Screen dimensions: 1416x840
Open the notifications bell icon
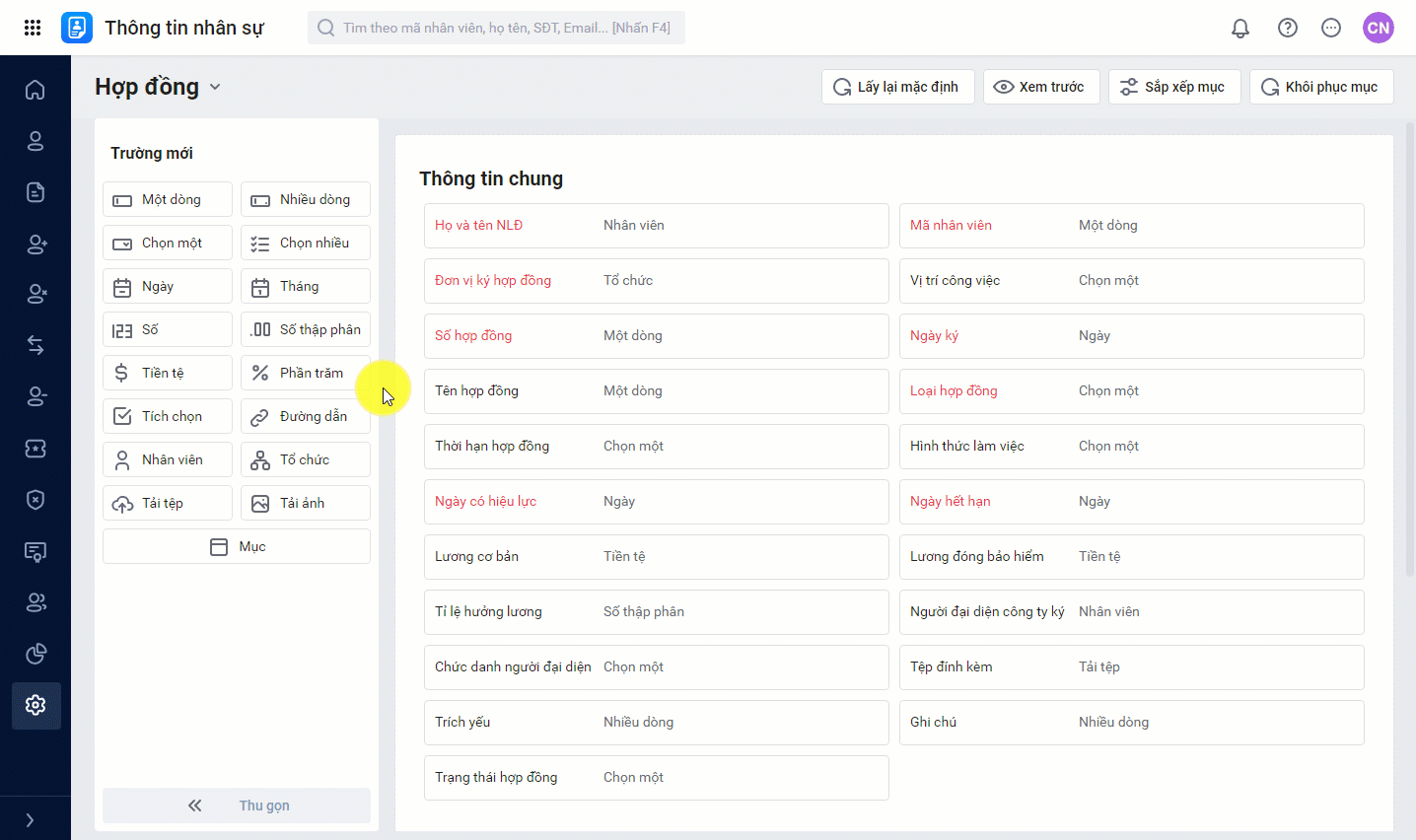tap(1240, 28)
